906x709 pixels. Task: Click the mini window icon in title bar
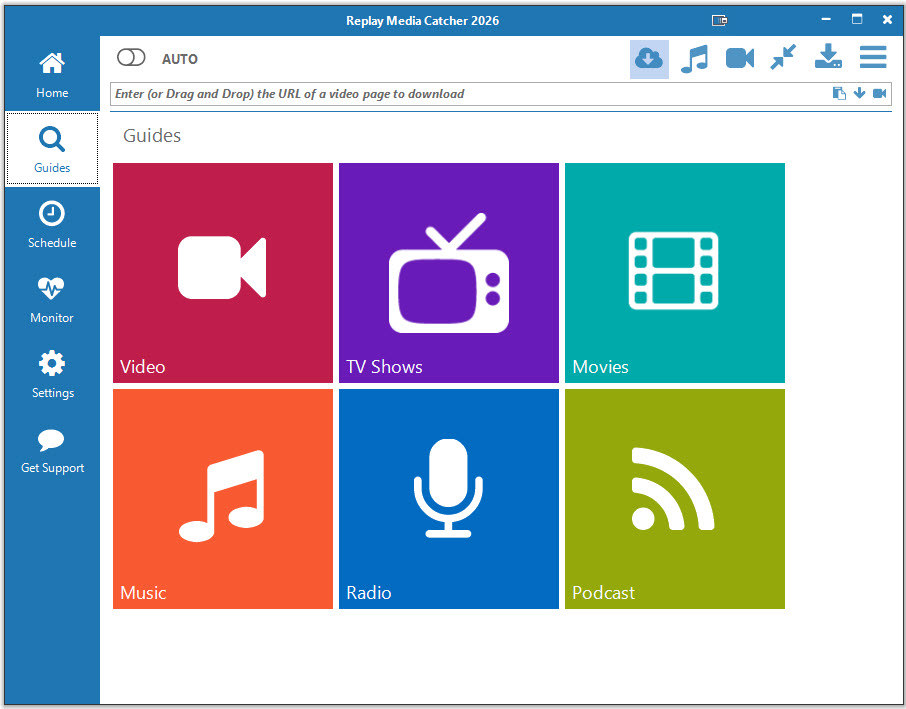719,20
